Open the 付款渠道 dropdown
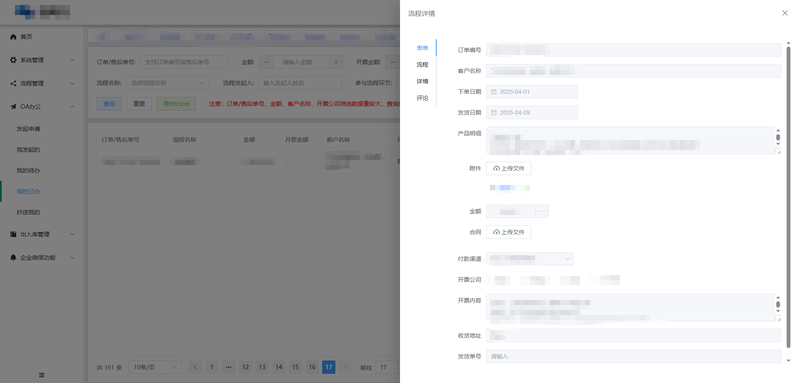Screen dimensions: 800x383 point(530,259)
